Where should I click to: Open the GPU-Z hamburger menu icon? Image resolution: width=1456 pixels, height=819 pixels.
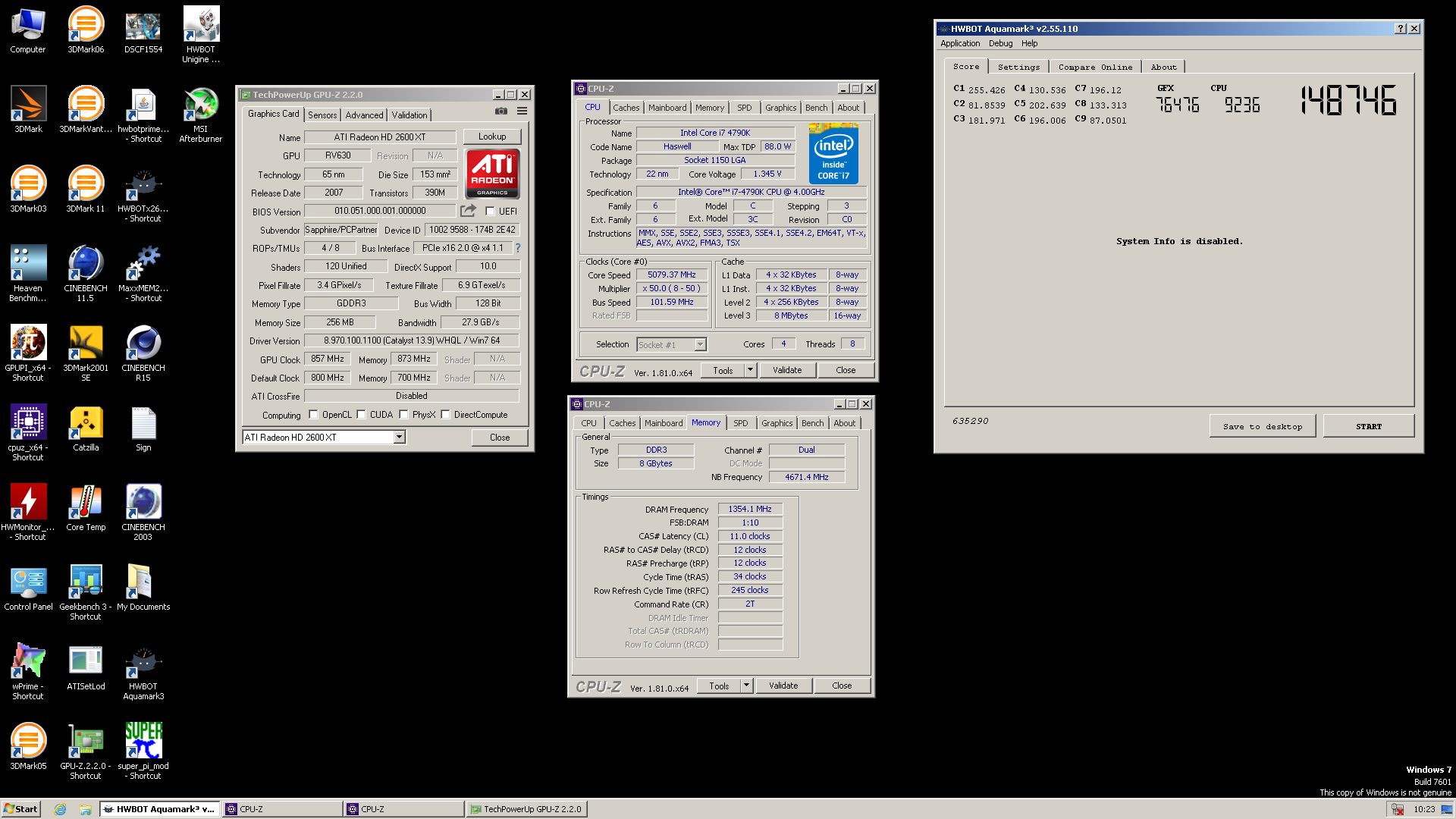522,111
